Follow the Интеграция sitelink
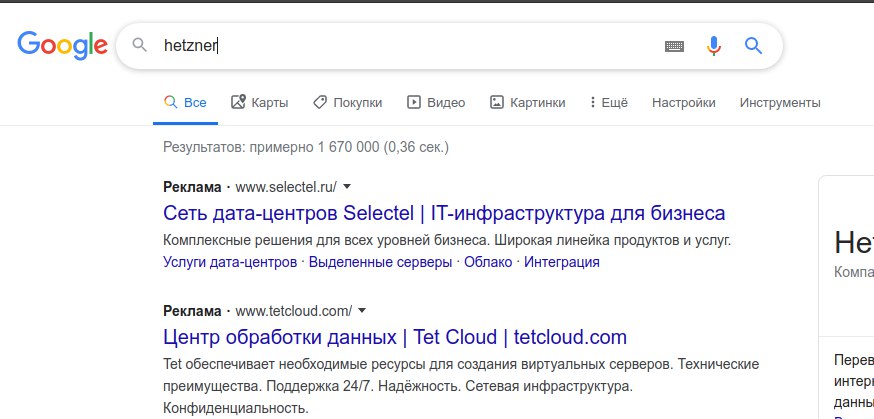The height and width of the screenshot is (419, 874). click(562, 262)
